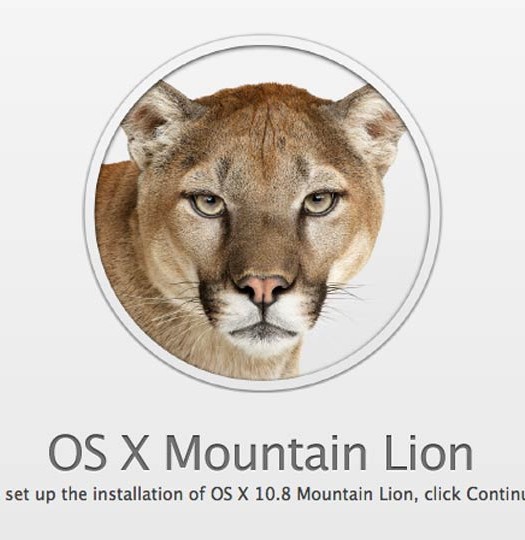The image size is (525, 540).
Task: Click the word "Mountain" in the large title
Action: pyautogui.click(x=265, y=452)
